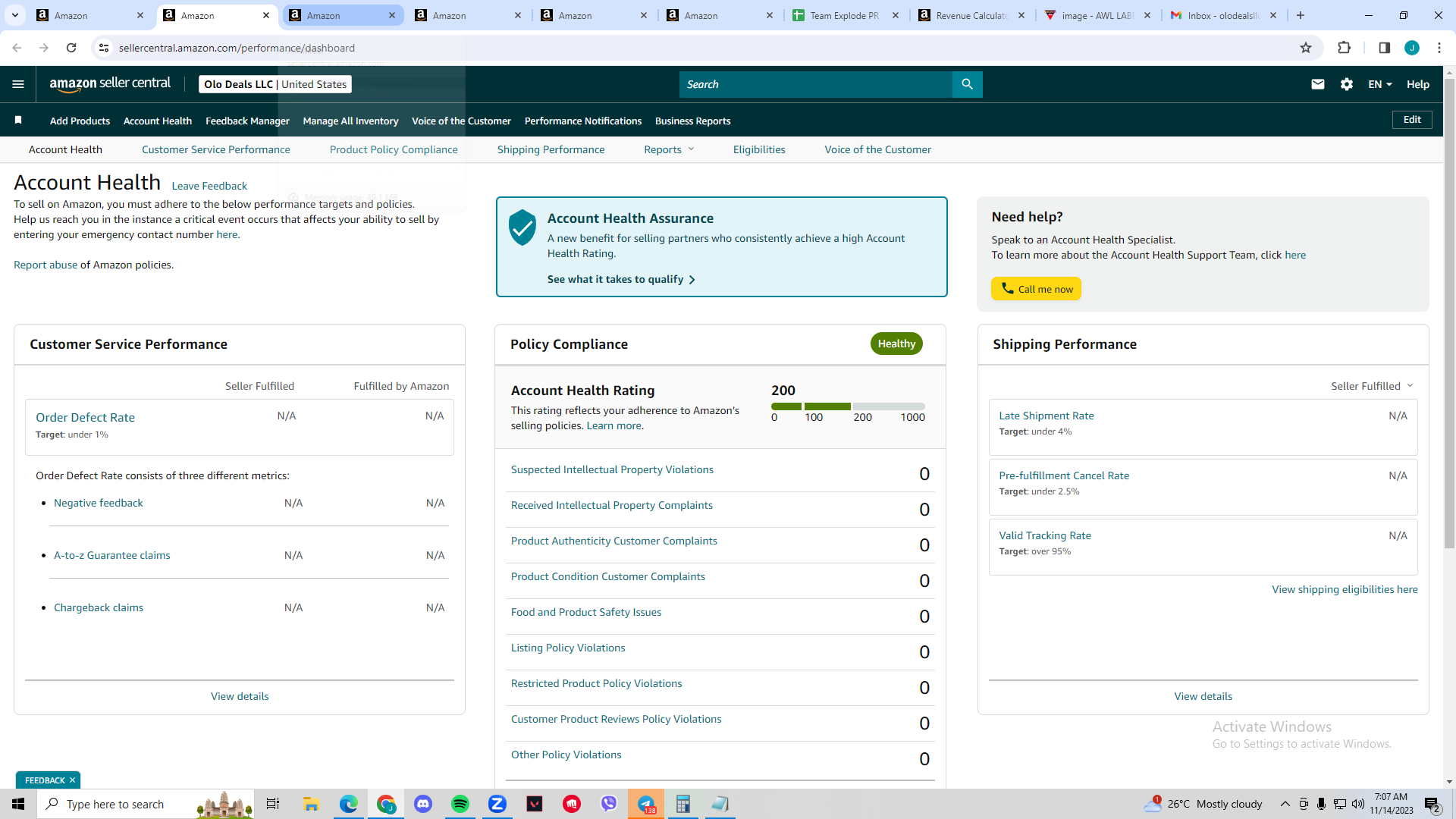1456x819 pixels.
Task: Switch to the Revenue Calculator browser tab
Action: [x=971, y=15]
